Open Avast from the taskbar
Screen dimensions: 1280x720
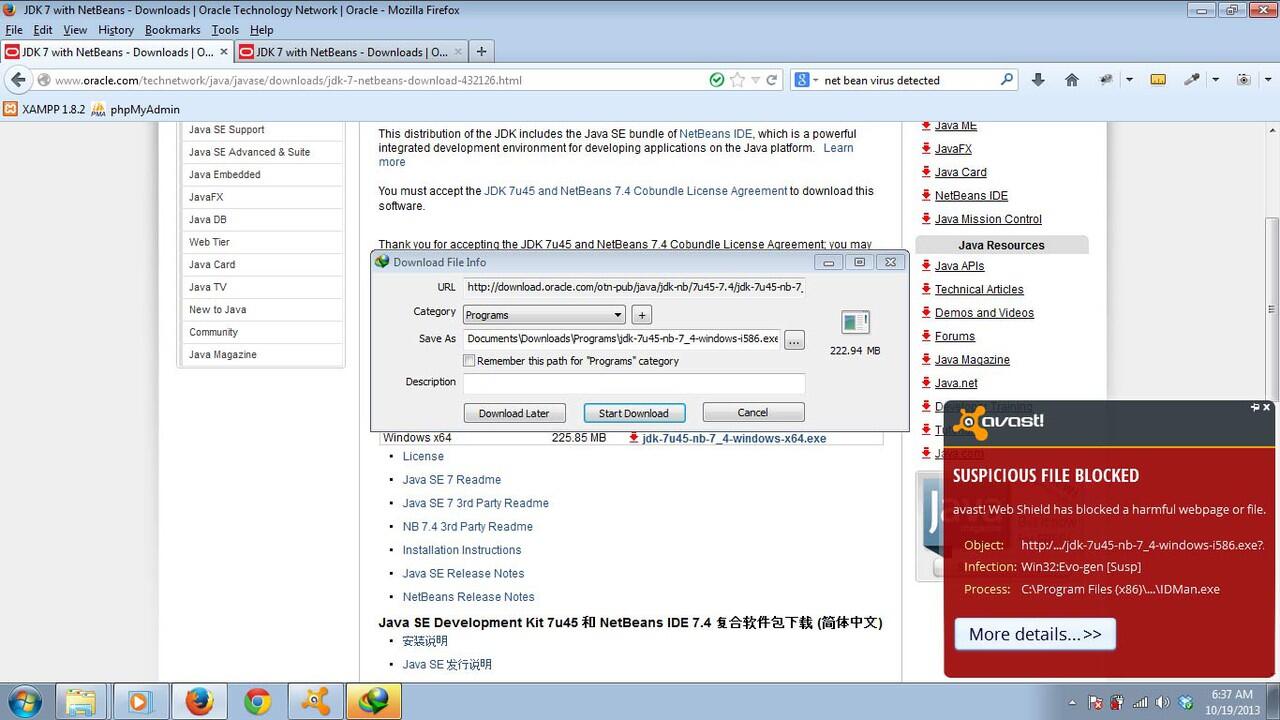pyautogui.click(x=315, y=702)
